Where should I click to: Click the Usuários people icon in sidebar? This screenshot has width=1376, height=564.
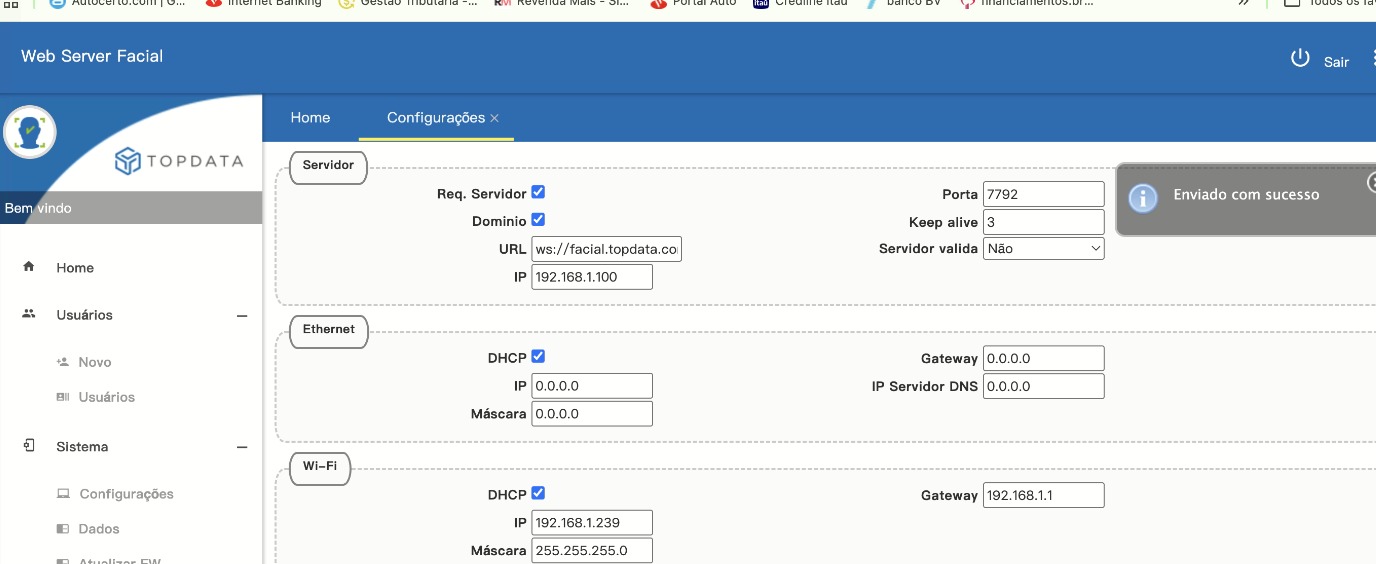pos(29,314)
